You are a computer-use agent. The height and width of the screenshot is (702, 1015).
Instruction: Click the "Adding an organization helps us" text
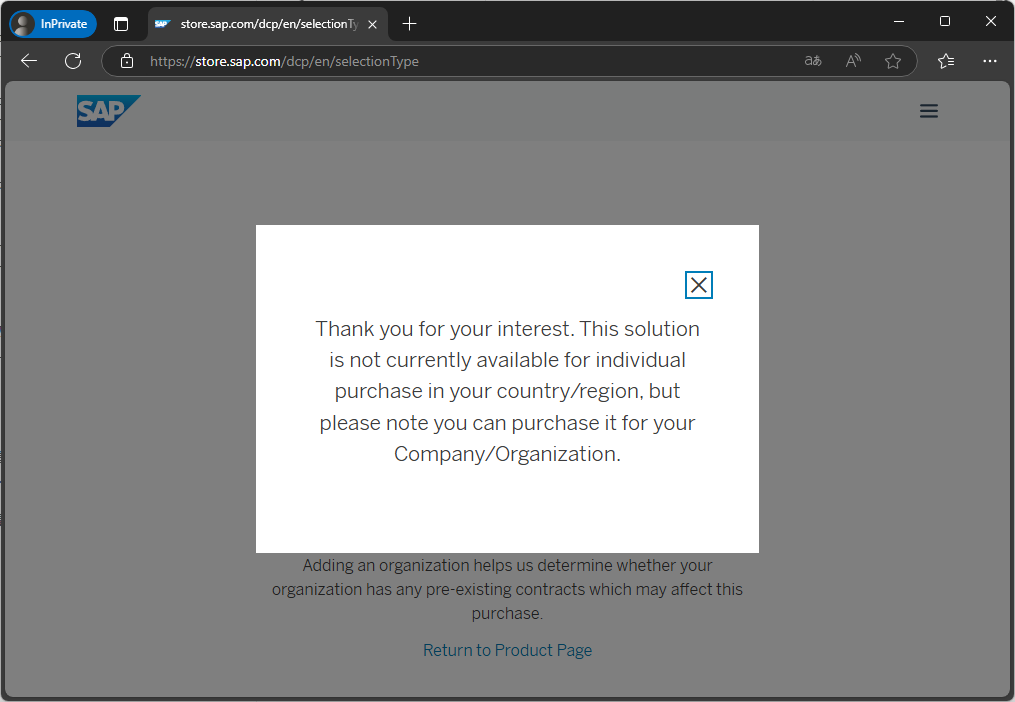(508, 589)
